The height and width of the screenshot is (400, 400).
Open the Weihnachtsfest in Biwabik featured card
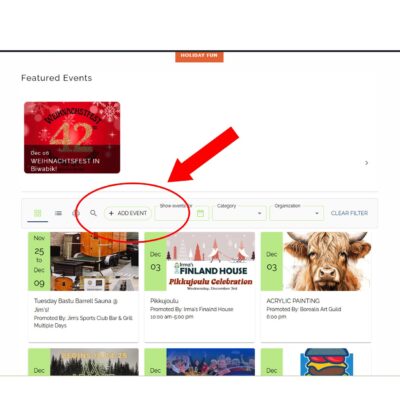point(72,137)
